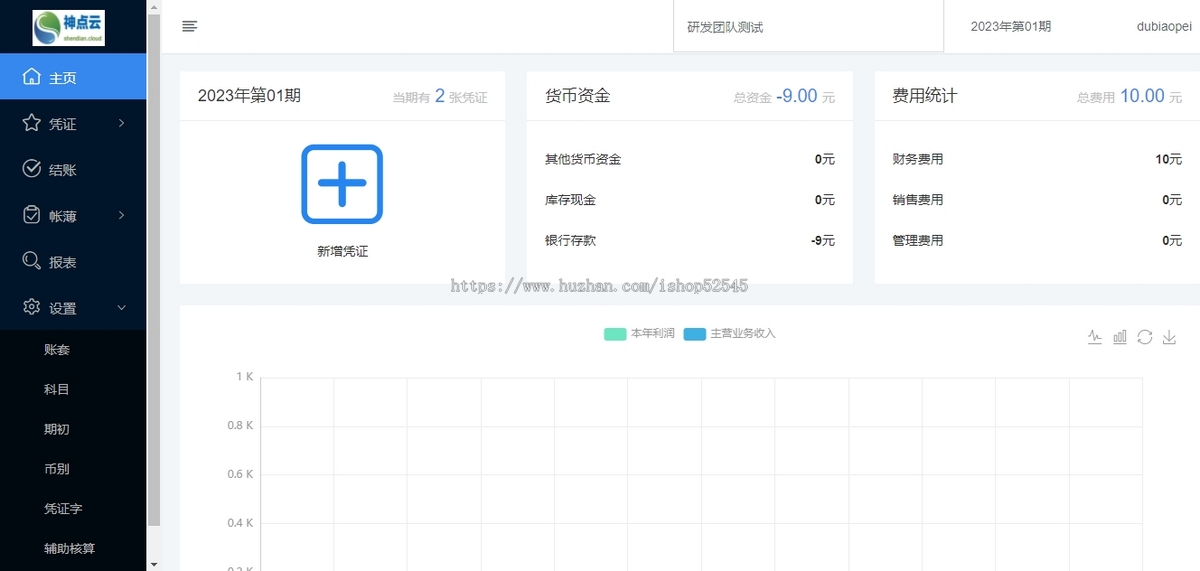Open the 结账 menu item
Screen dimensions: 1200x571
point(73,169)
